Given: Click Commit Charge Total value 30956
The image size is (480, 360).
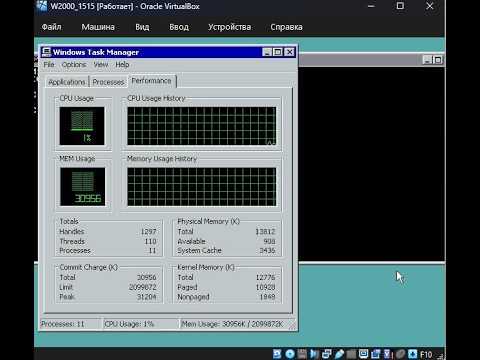Looking at the screenshot, I should [146, 277].
